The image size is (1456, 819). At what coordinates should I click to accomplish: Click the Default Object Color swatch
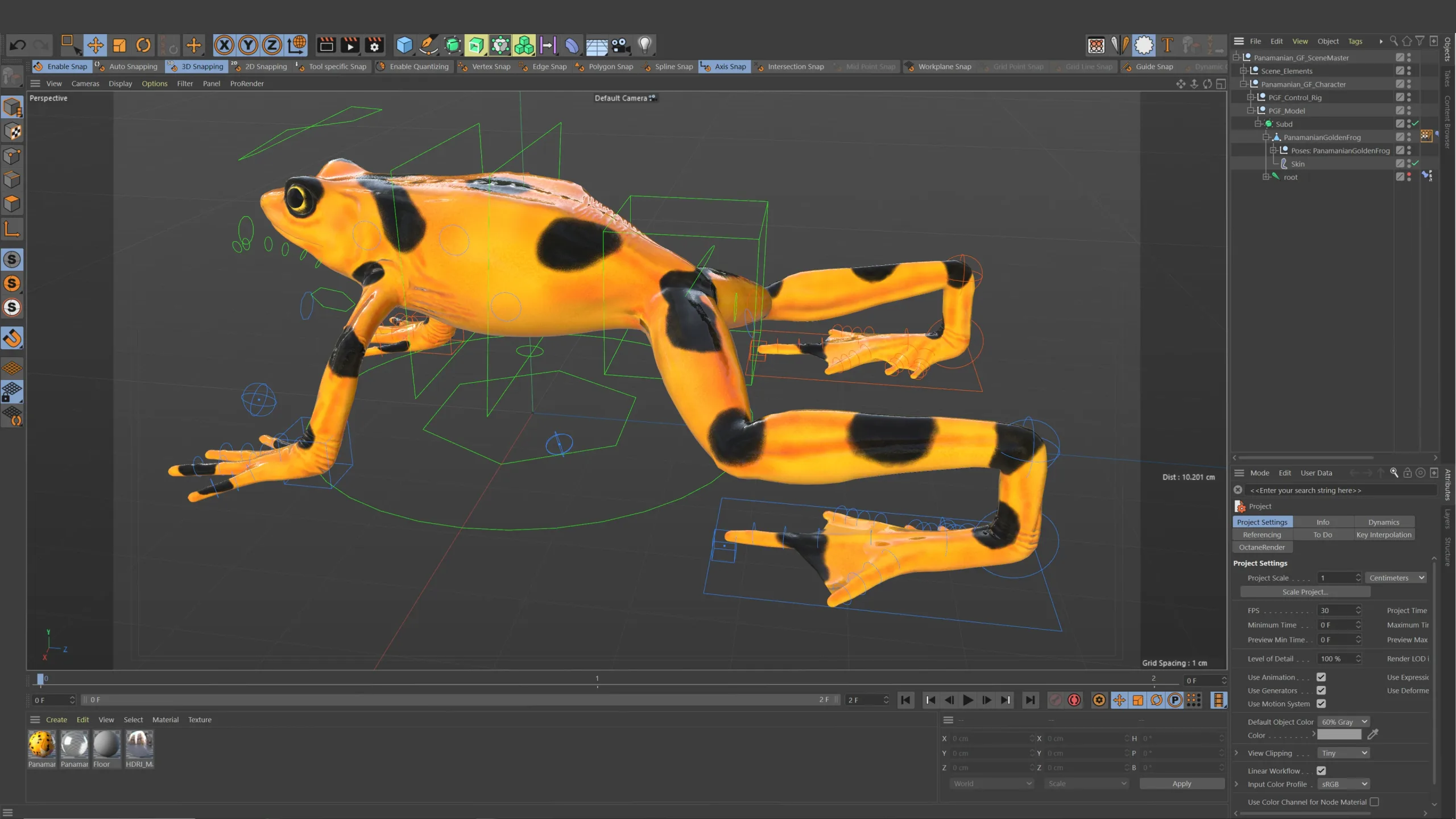coord(1339,735)
